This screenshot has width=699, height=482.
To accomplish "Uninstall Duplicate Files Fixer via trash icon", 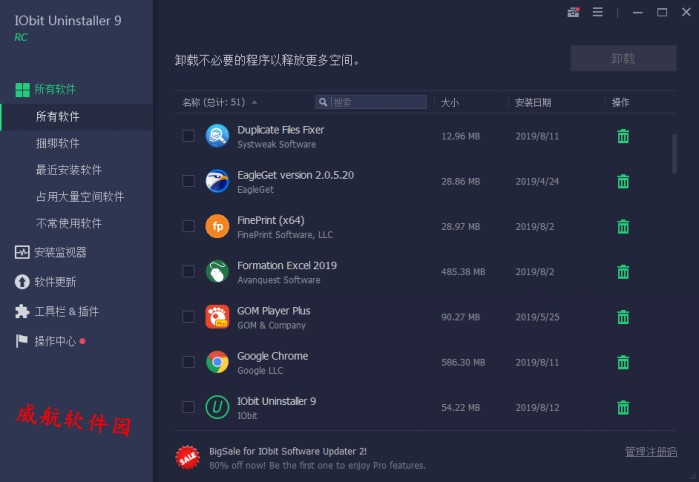I will tap(623, 136).
